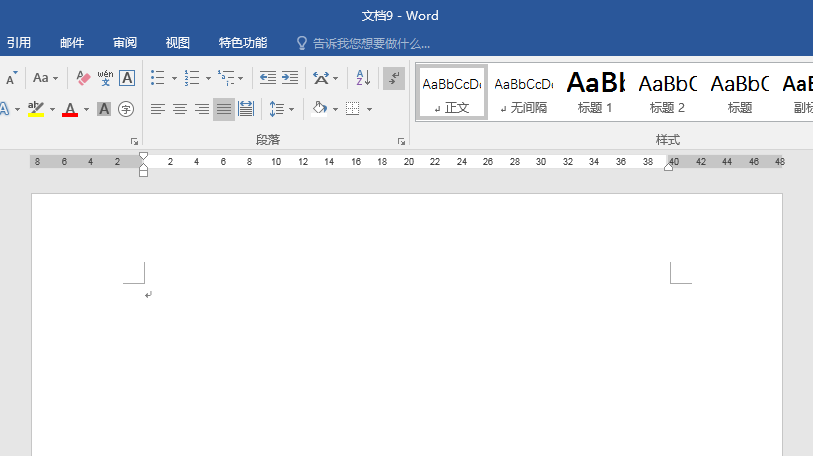Apply the red font color button
The height and width of the screenshot is (456, 813).
(70, 109)
